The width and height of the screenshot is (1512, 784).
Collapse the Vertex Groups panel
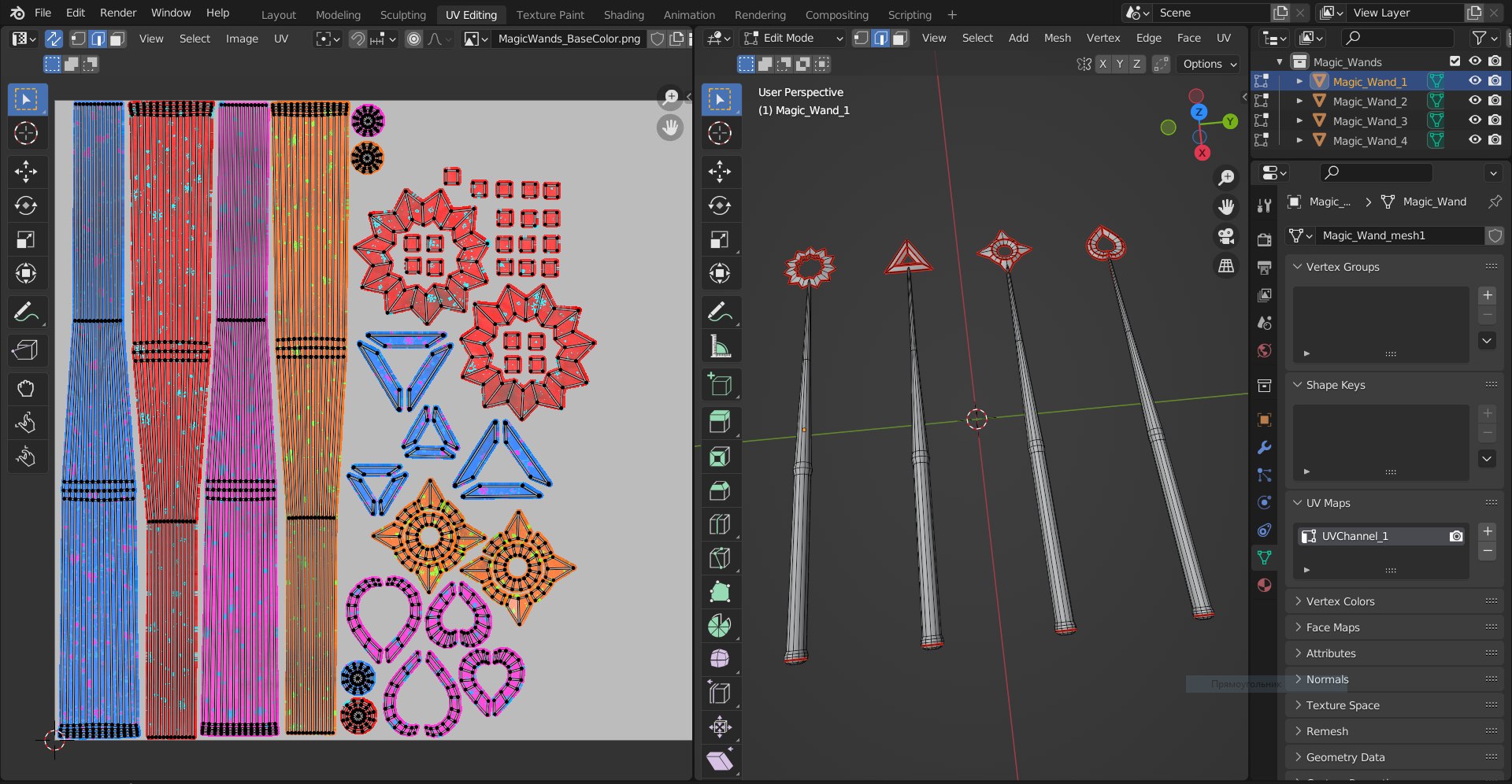1297,267
